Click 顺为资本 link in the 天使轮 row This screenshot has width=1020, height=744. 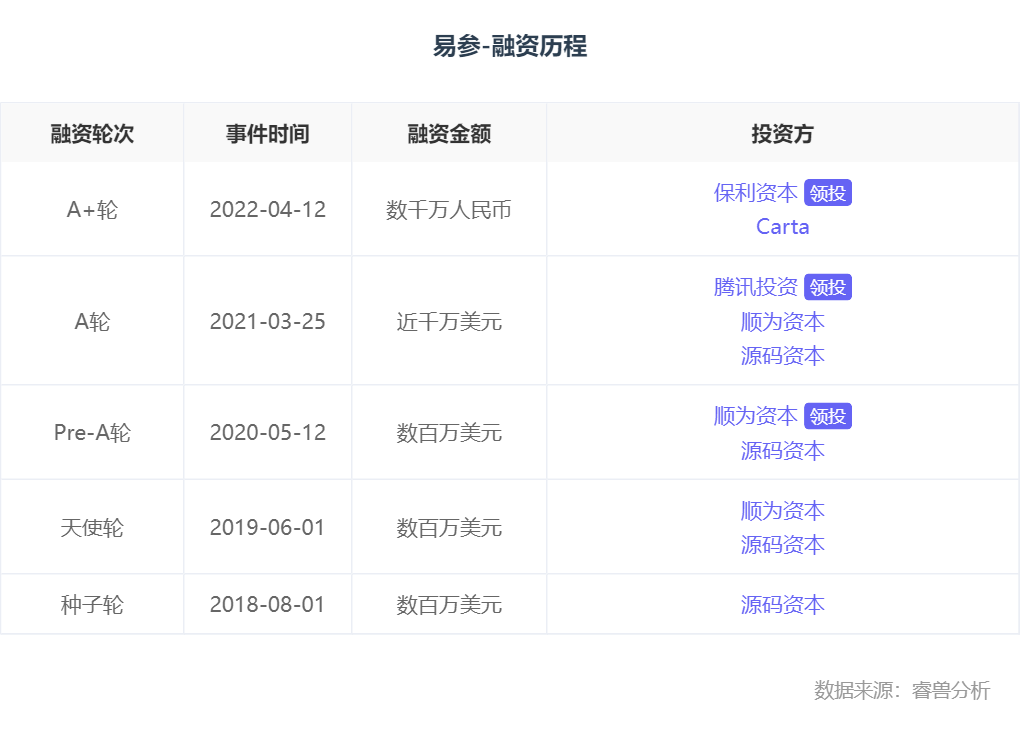click(x=783, y=511)
